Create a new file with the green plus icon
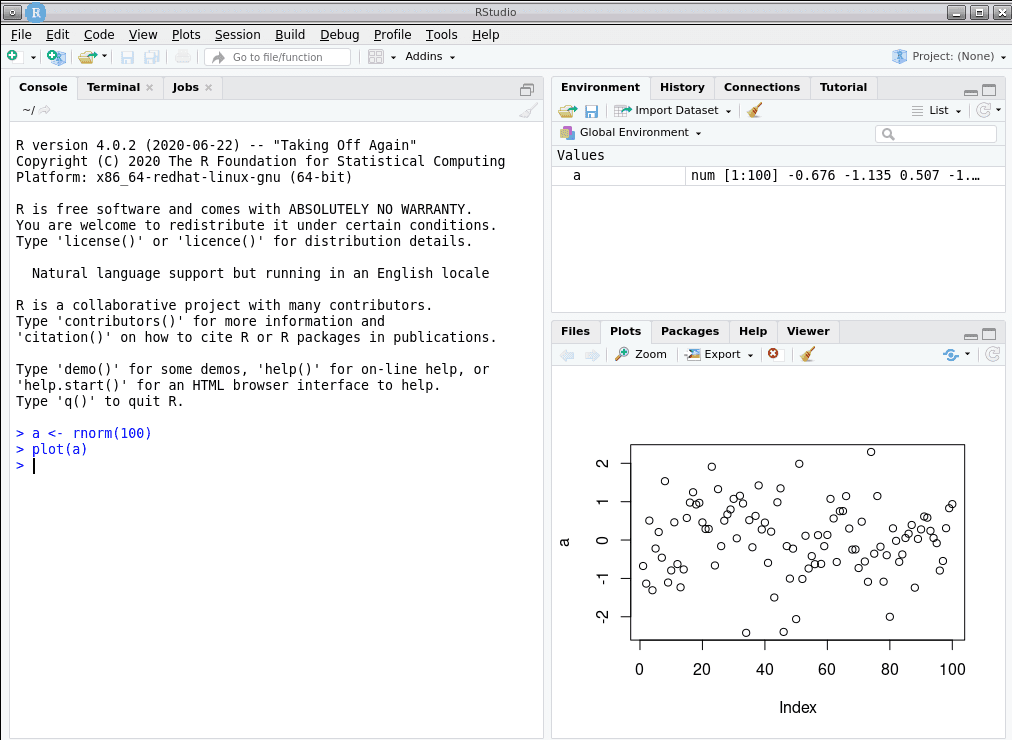Viewport: 1012px width, 740px height. click(14, 57)
